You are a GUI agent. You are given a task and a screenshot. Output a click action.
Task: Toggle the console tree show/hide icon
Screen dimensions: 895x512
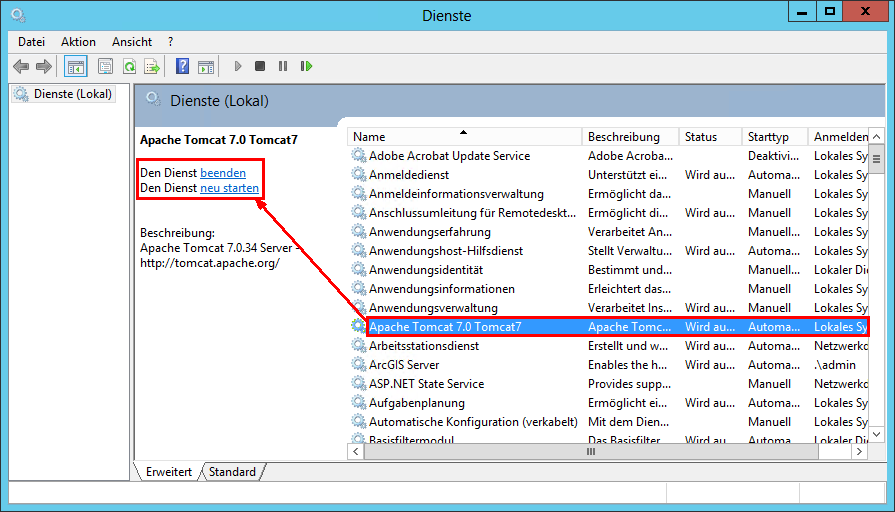(x=75, y=66)
